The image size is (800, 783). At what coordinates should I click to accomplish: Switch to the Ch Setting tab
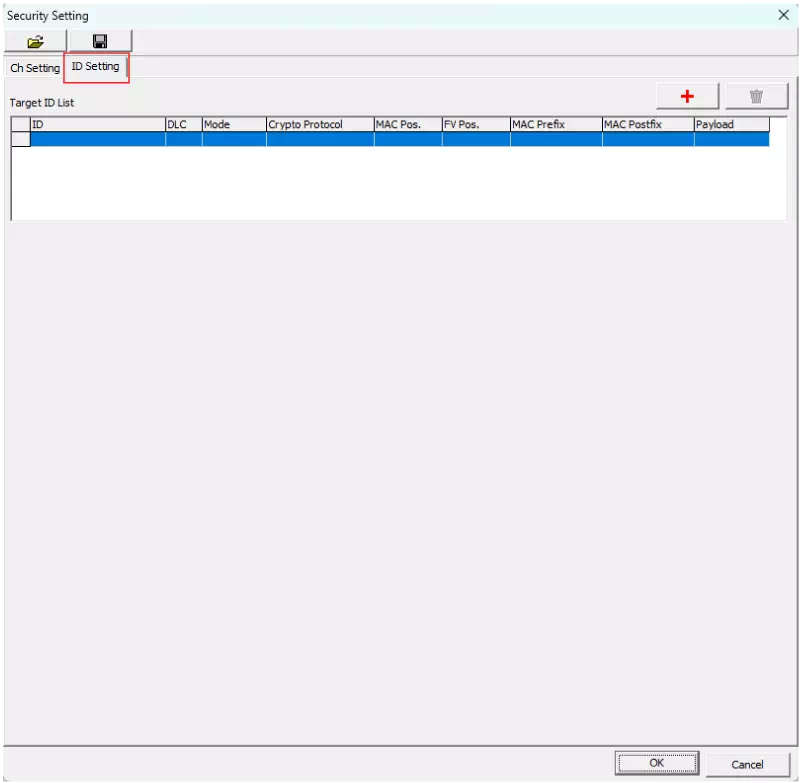click(33, 68)
